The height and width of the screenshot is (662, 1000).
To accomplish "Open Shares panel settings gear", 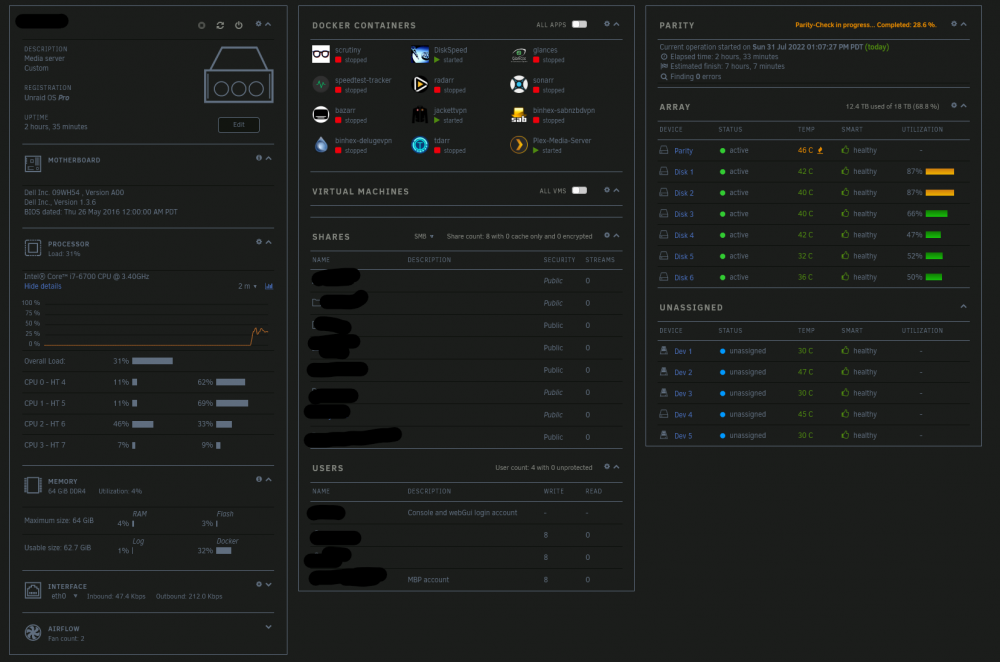I will tap(607, 235).
